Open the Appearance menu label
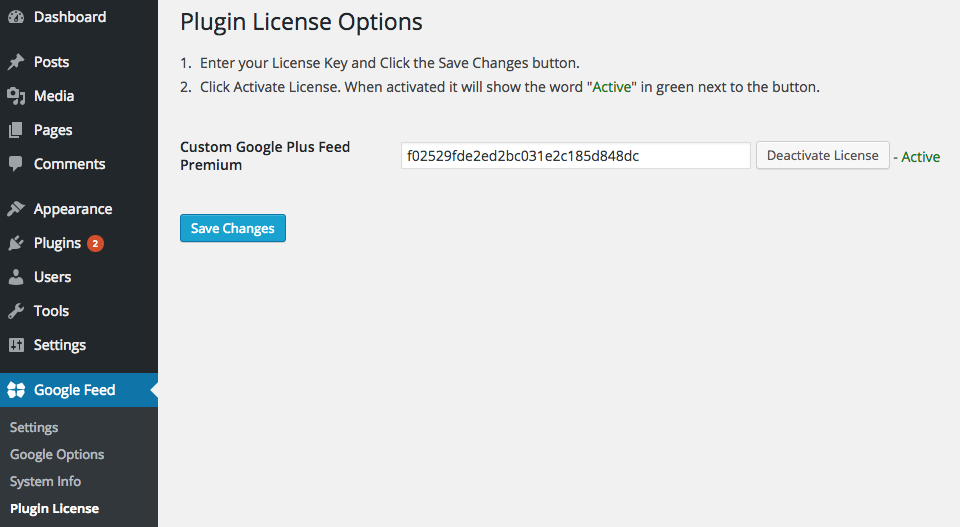960x527 pixels. [73, 209]
